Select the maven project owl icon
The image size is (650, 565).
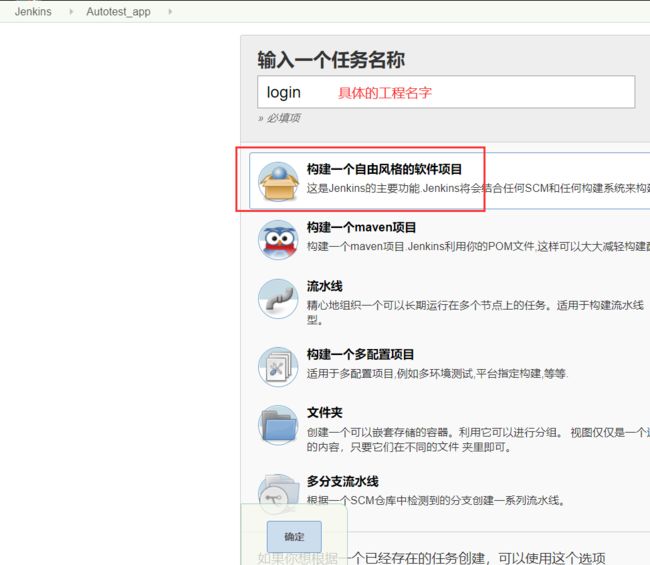tap(278, 240)
